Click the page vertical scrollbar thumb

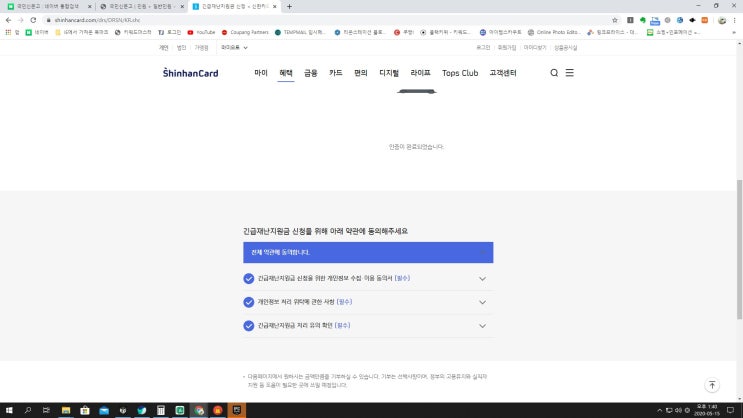tap(739, 249)
